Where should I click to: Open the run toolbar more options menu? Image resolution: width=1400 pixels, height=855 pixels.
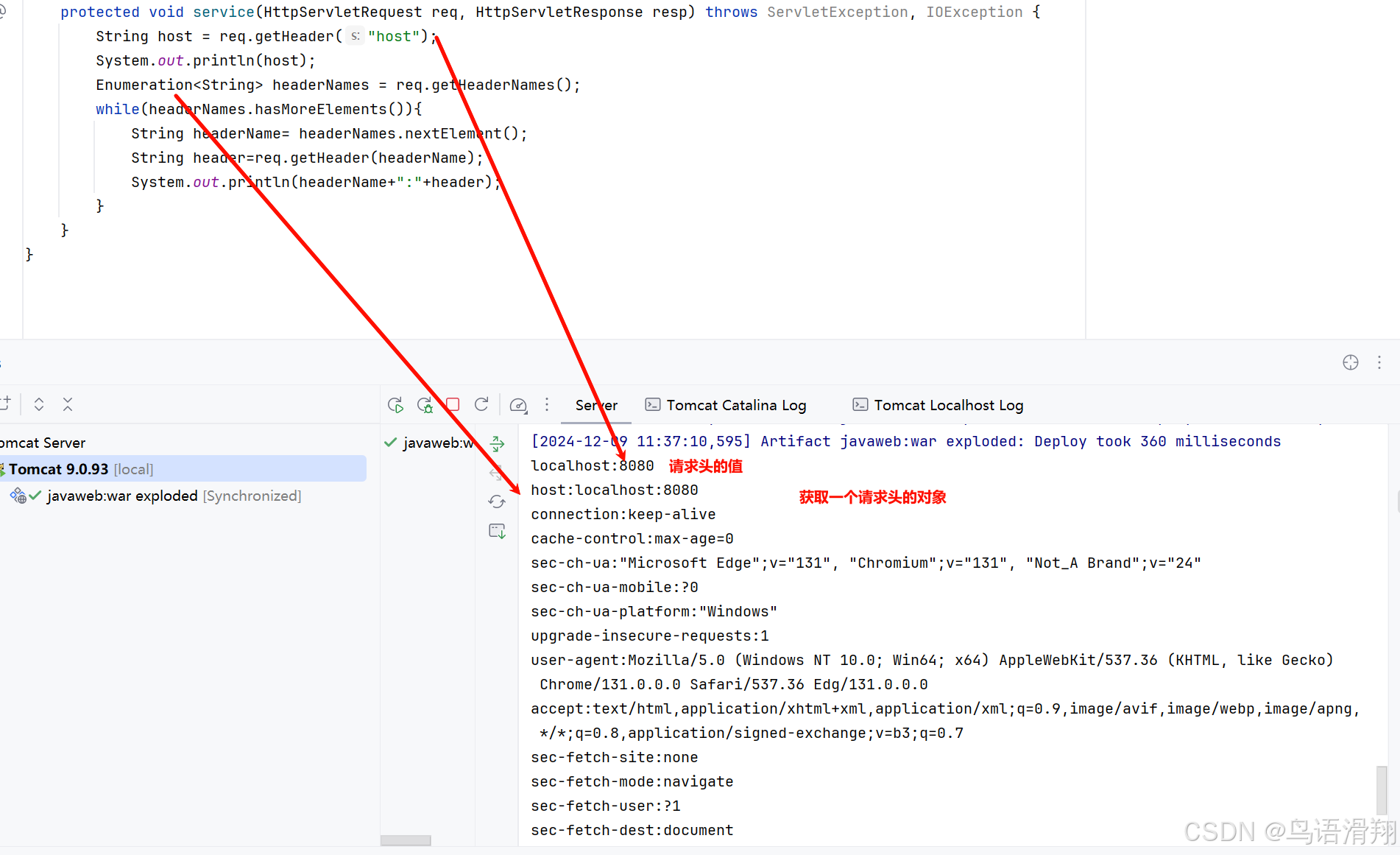click(546, 404)
